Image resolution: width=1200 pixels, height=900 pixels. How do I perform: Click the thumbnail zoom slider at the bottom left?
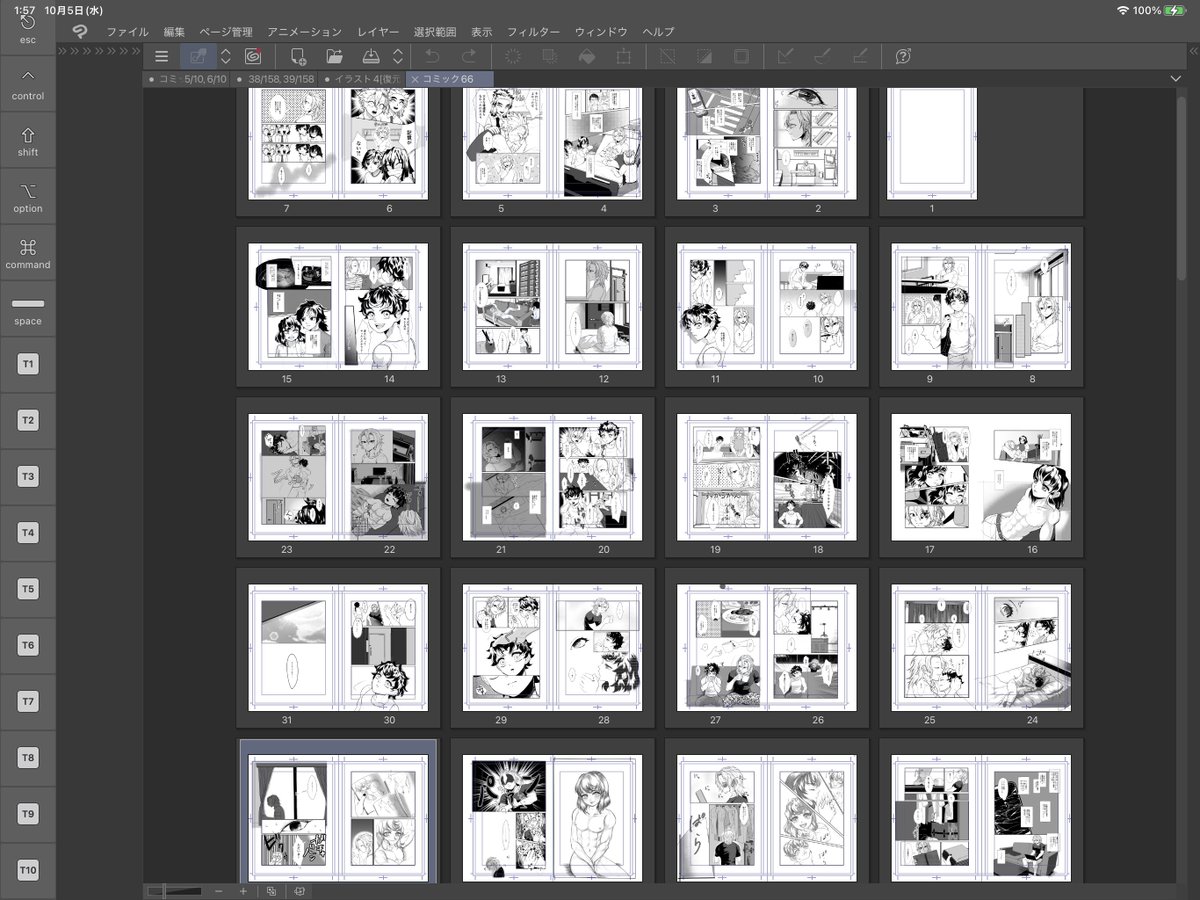[x=174, y=891]
